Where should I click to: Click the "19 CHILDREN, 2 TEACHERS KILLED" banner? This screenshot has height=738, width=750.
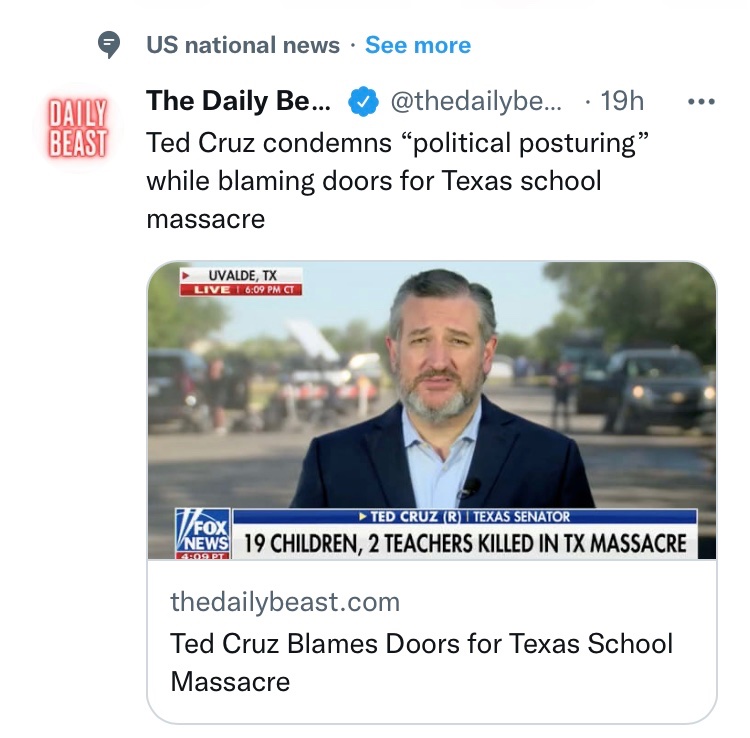pyautogui.click(x=465, y=543)
